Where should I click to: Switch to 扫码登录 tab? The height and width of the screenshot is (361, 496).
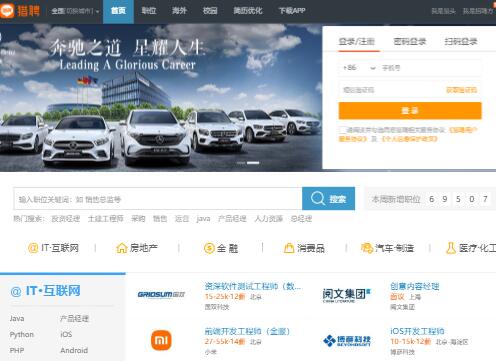pyautogui.click(x=461, y=42)
